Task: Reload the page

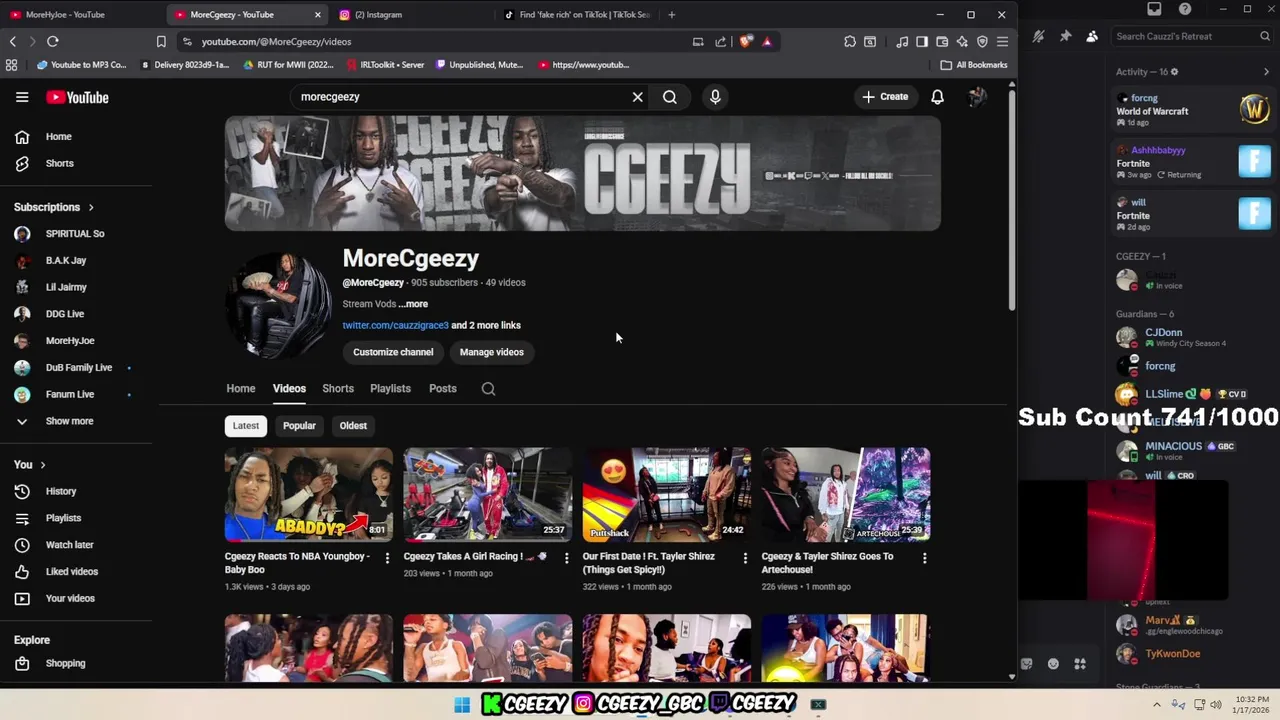Action: click(x=53, y=41)
